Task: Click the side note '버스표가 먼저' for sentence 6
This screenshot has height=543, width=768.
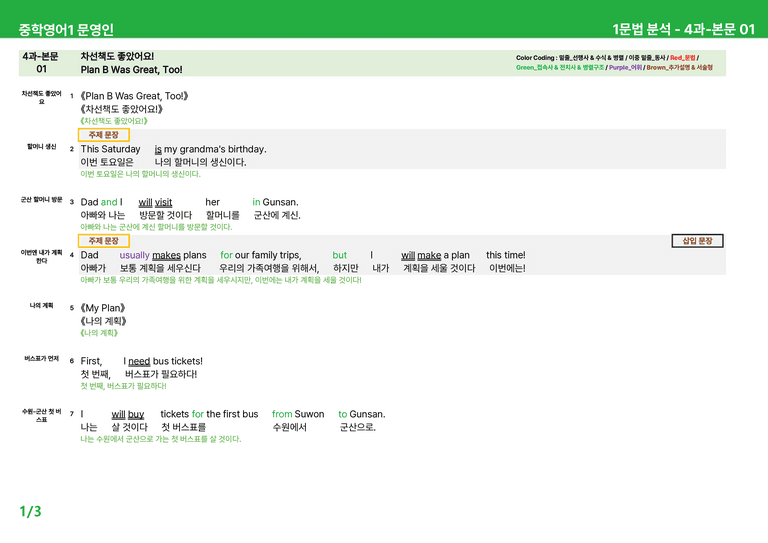Action: coord(42,358)
